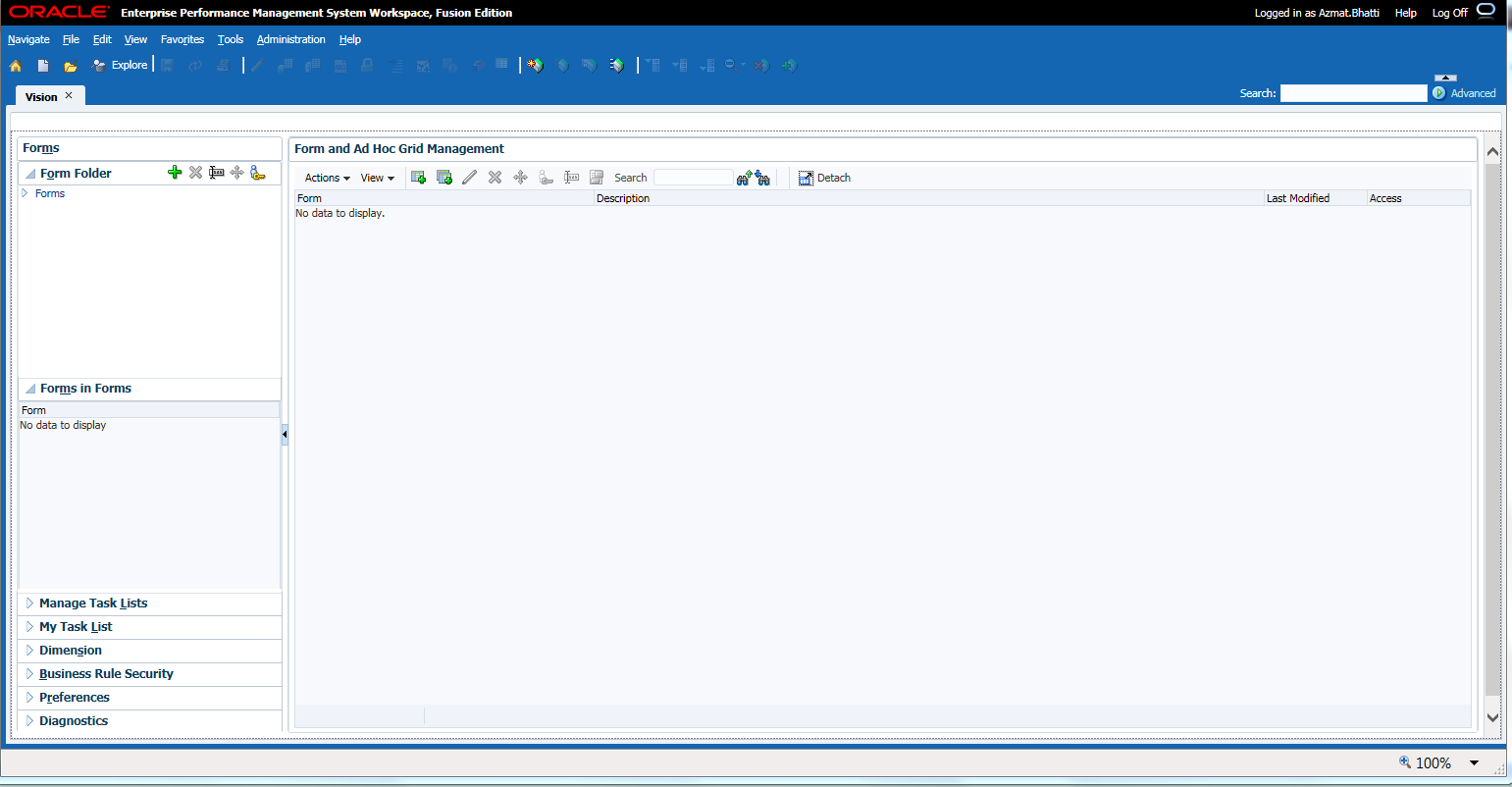
Task: Click the Delete X icon in the Form Folder header
Action: click(x=195, y=173)
